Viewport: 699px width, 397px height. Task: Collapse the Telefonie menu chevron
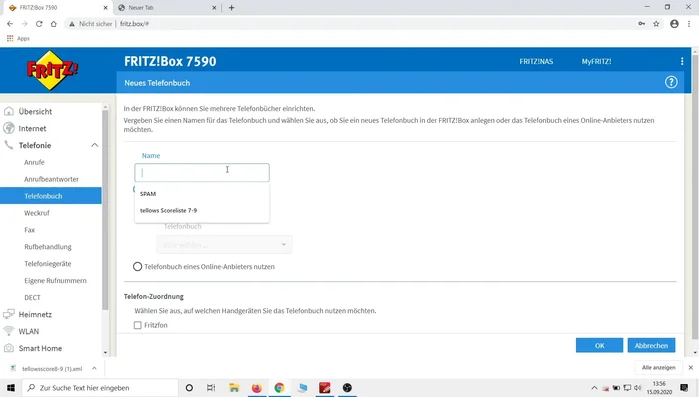[95, 145]
